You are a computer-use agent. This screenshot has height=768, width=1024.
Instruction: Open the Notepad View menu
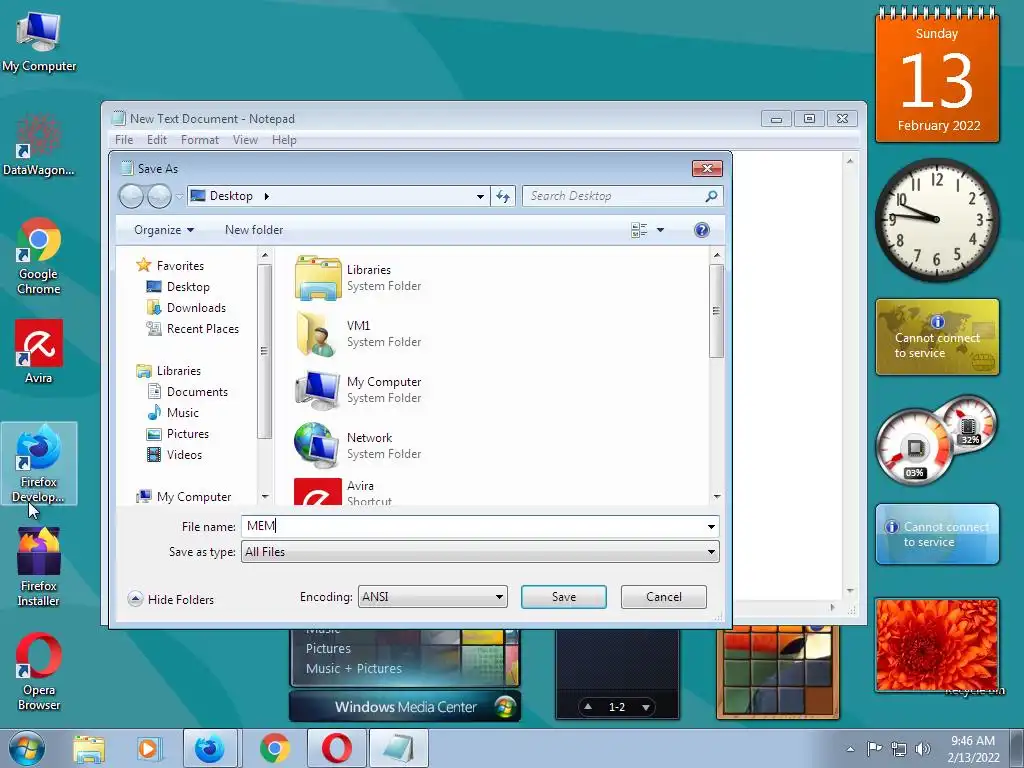click(x=246, y=140)
